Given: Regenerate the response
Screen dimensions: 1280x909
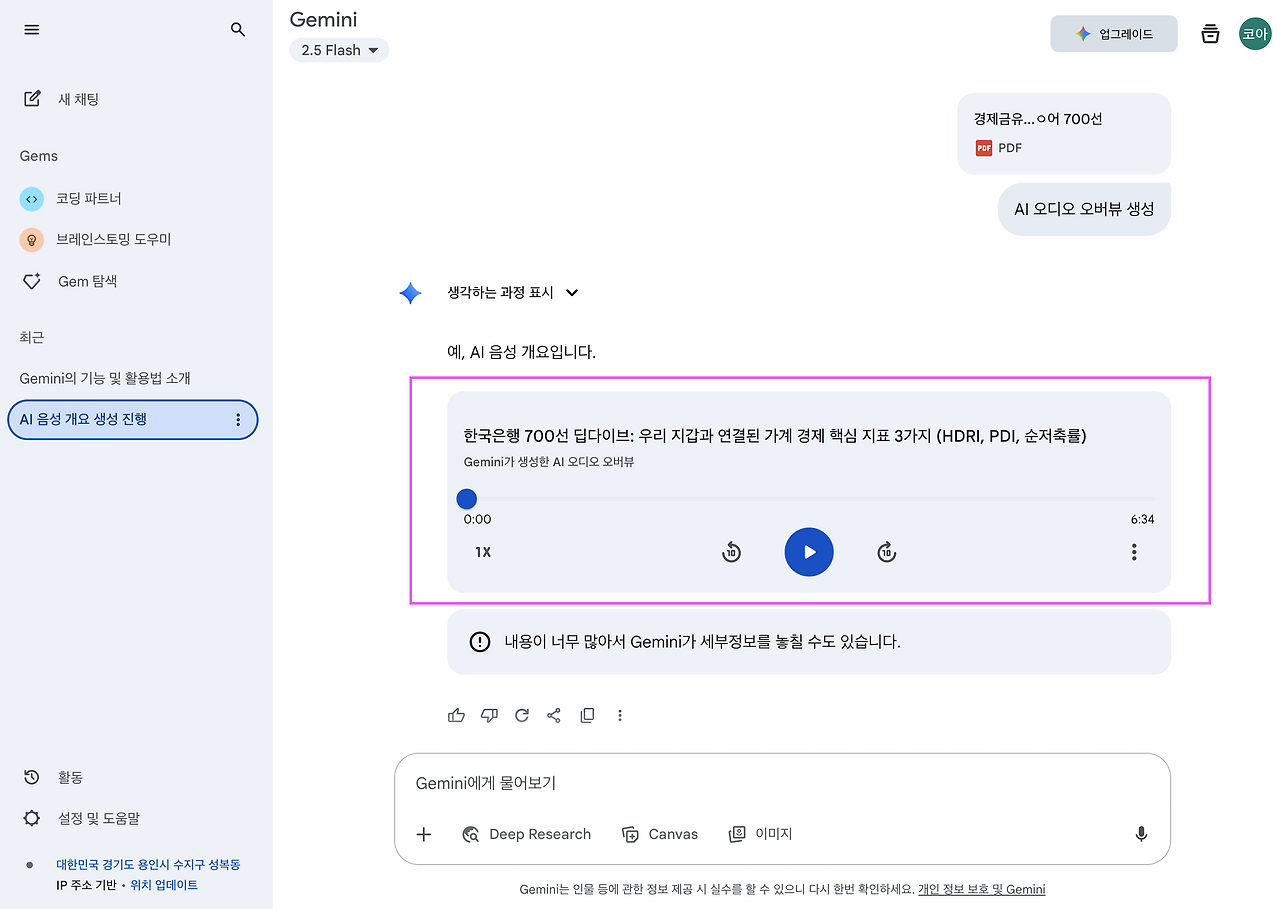Looking at the screenshot, I should click(x=521, y=715).
